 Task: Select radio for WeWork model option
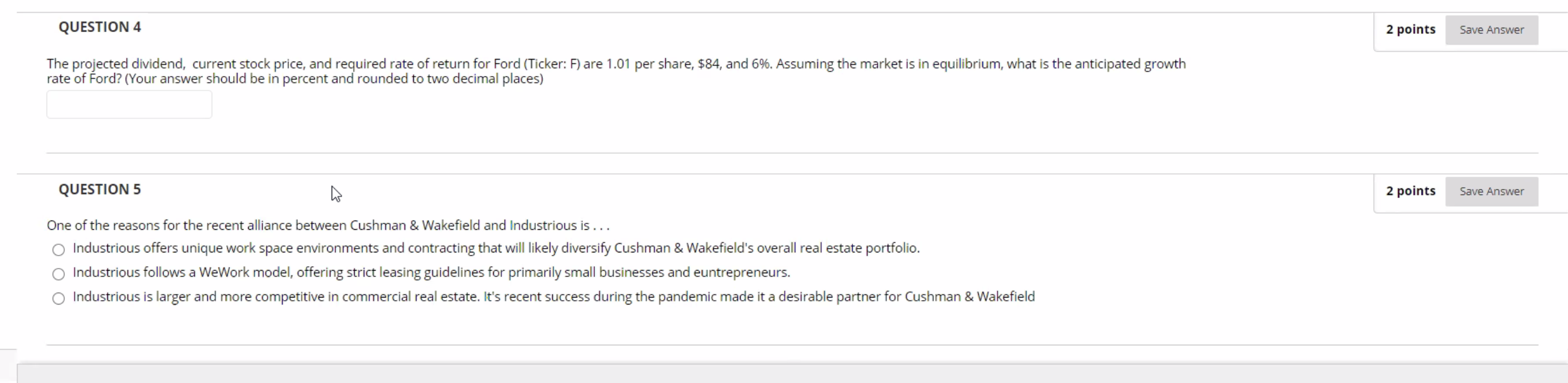coord(58,274)
